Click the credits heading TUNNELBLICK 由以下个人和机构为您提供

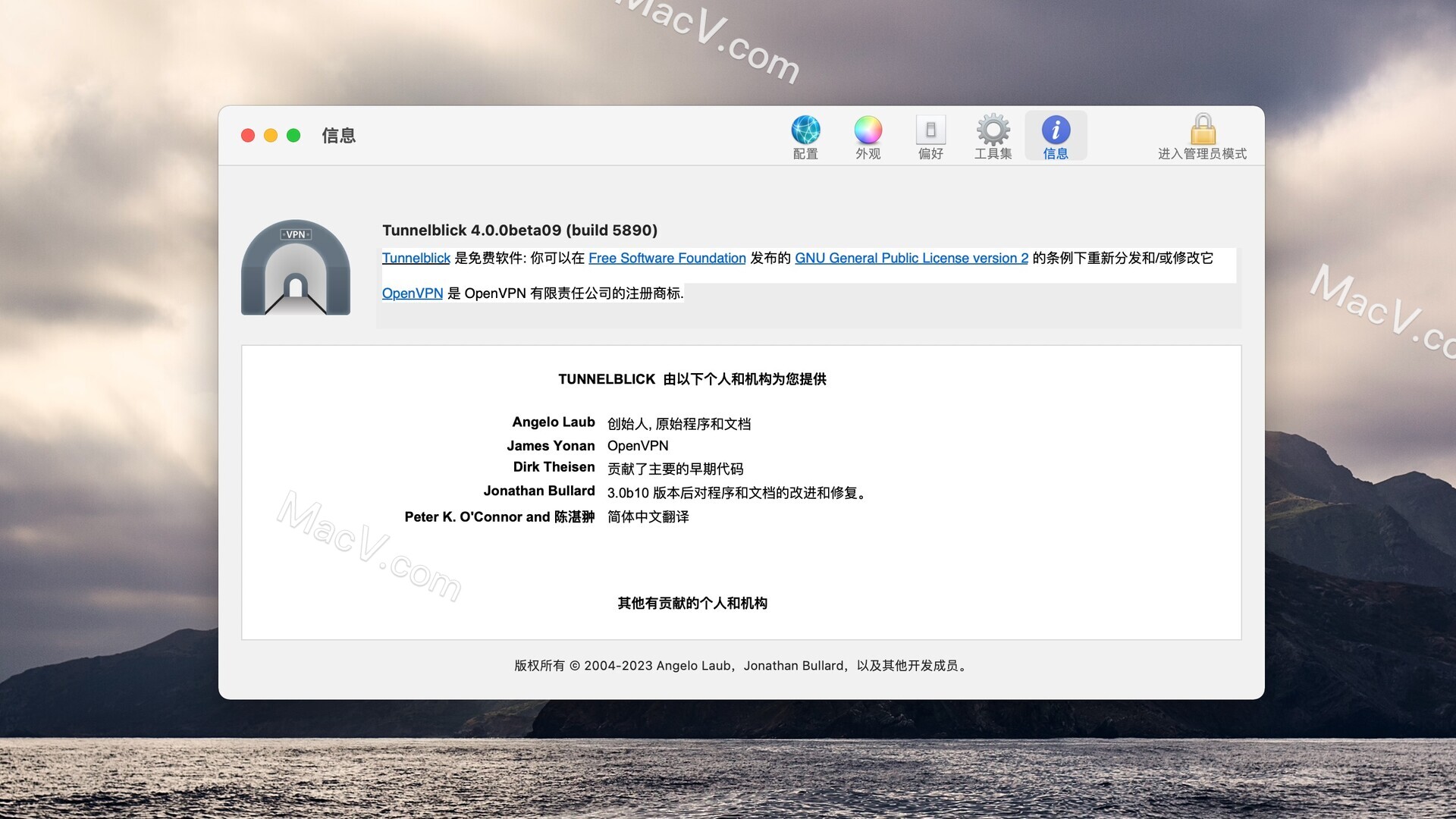692,379
